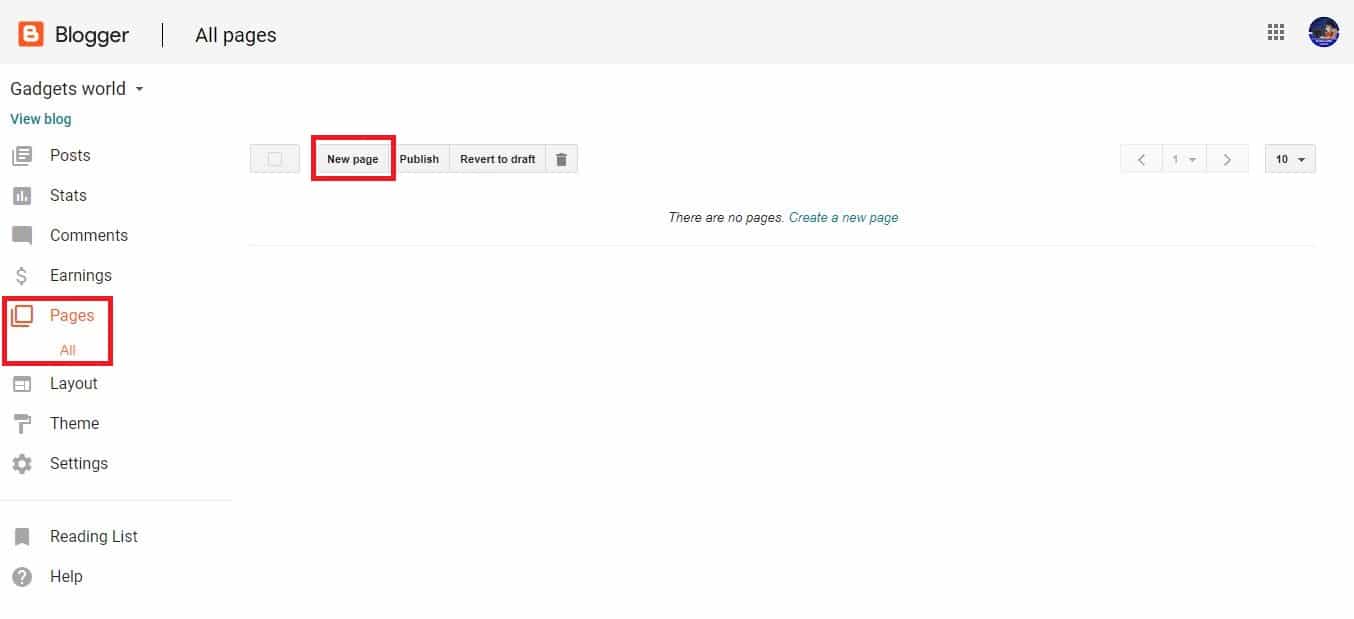Click the orange Blogger logo icon
The width and height of the screenshot is (1354, 619).
click(x=31, y=34)
